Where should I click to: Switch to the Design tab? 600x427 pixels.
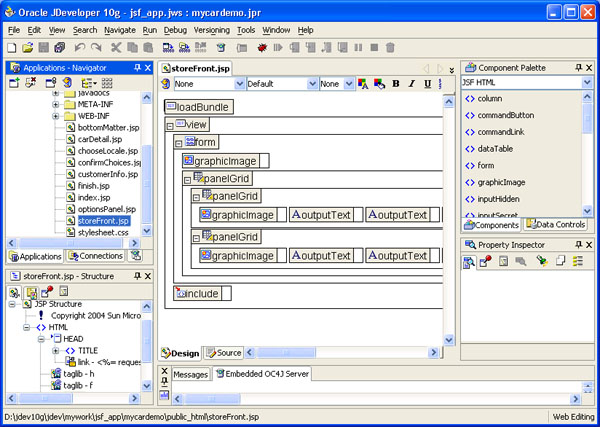tap(180, 353)
